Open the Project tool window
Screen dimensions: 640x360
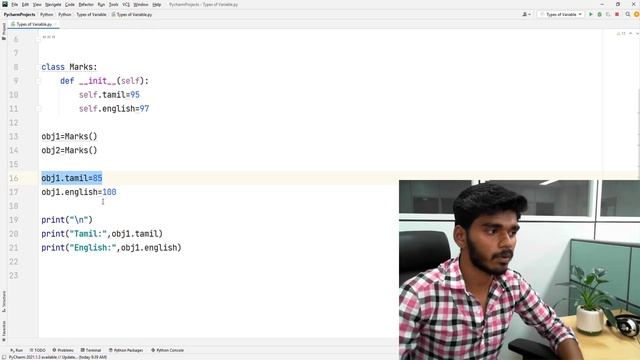4,31
